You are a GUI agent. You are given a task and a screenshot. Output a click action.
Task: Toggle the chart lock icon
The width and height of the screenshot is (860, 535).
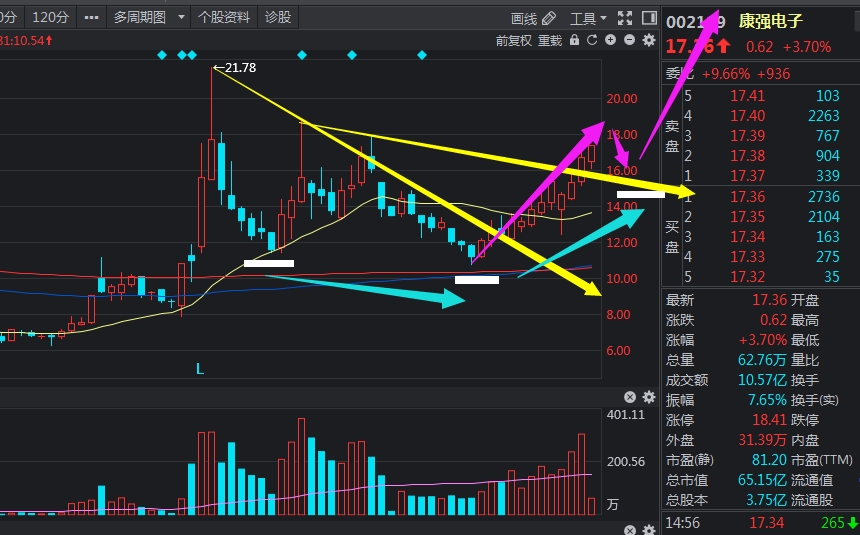point(575,41)
